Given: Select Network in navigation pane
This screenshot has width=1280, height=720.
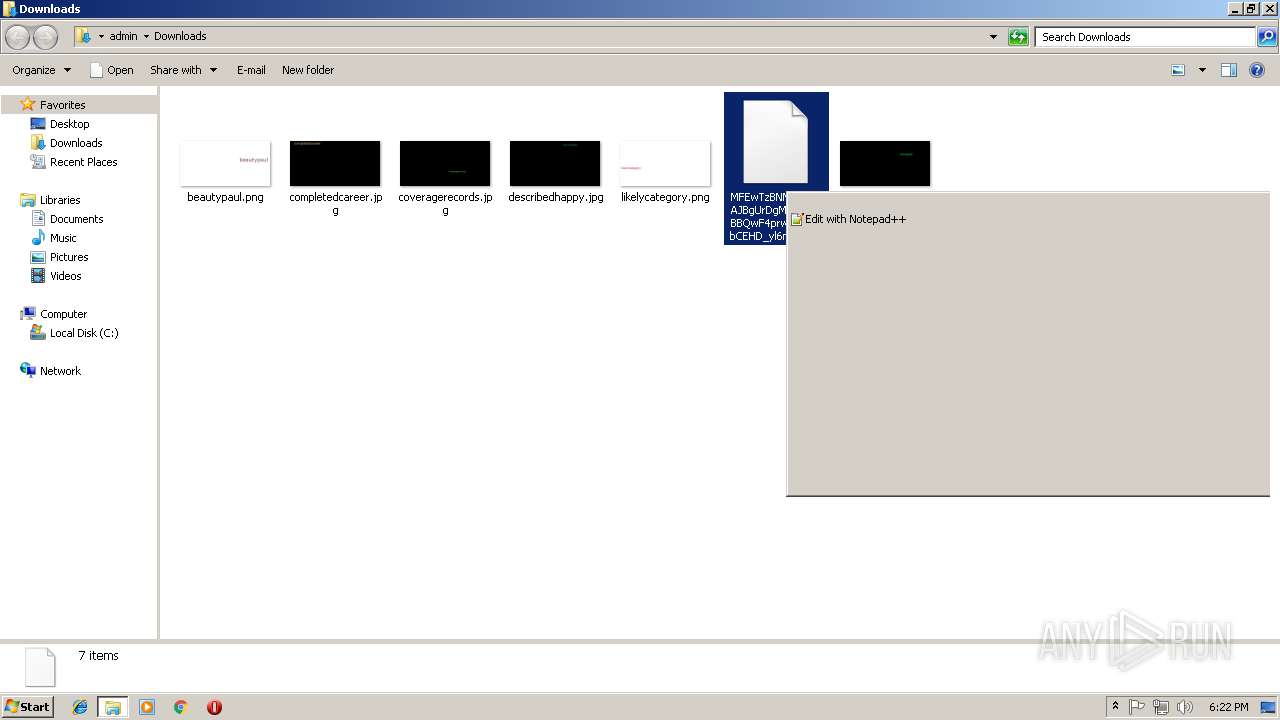Looking at the screenshot, I should click(x=60, y=371).
